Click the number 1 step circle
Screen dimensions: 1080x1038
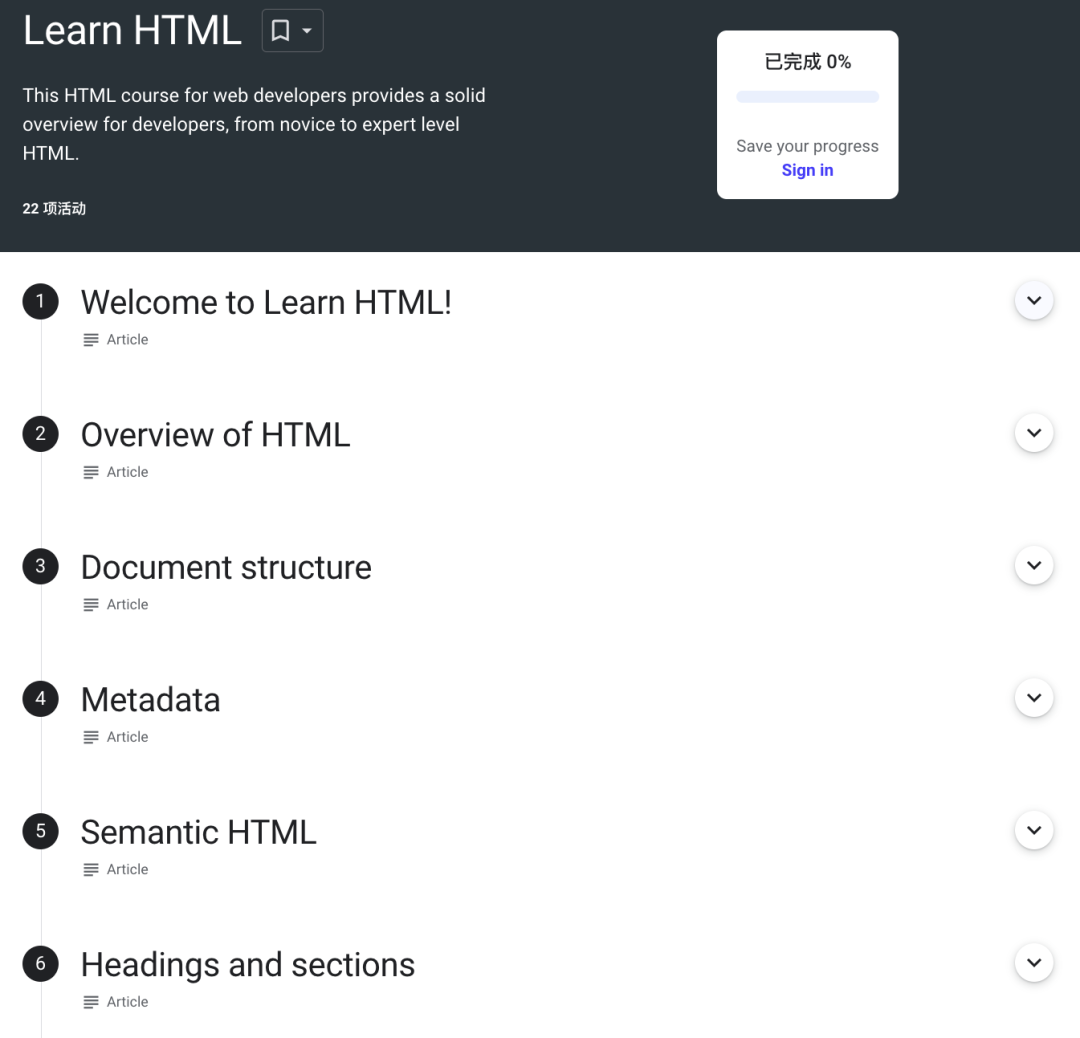(x=41, y=302)
